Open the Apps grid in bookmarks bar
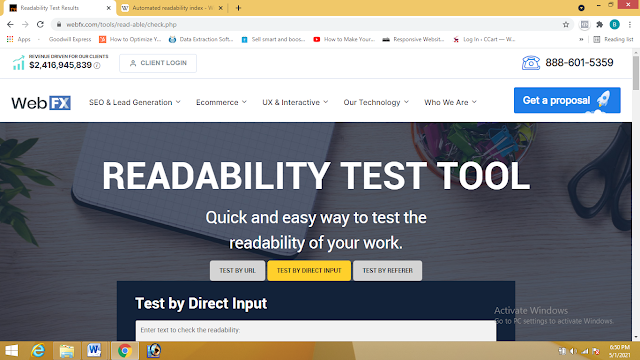The height and width of the screenshot is (360, 640). (18, 39)
